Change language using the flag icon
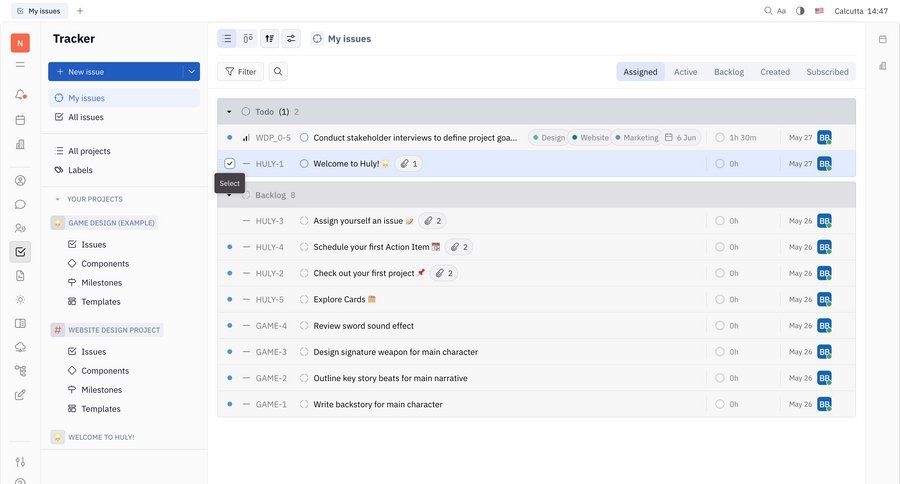Screen dimensions: 900x484 click(x=820, y=11)
